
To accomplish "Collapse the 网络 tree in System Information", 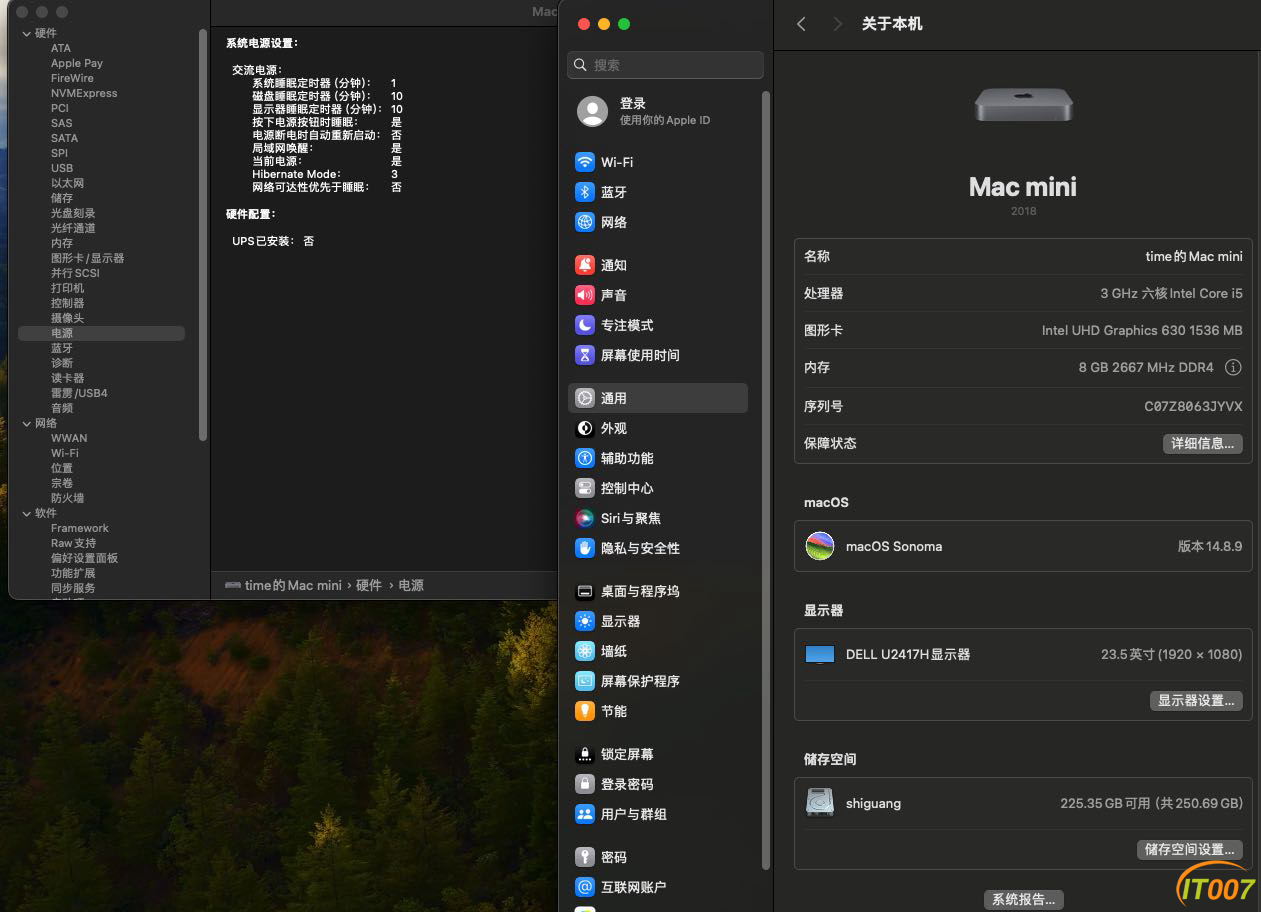I will click(x=26, y=423).
